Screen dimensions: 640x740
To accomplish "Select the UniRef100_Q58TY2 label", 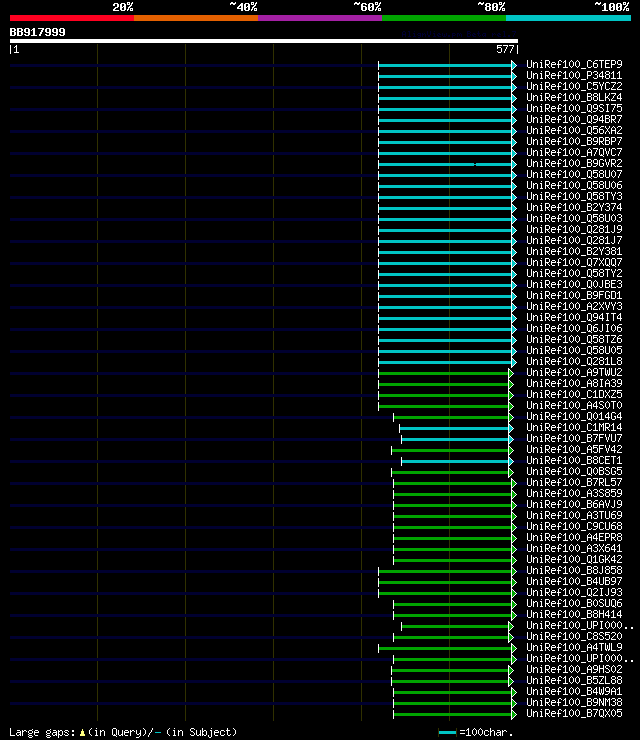I will (574, 274).
